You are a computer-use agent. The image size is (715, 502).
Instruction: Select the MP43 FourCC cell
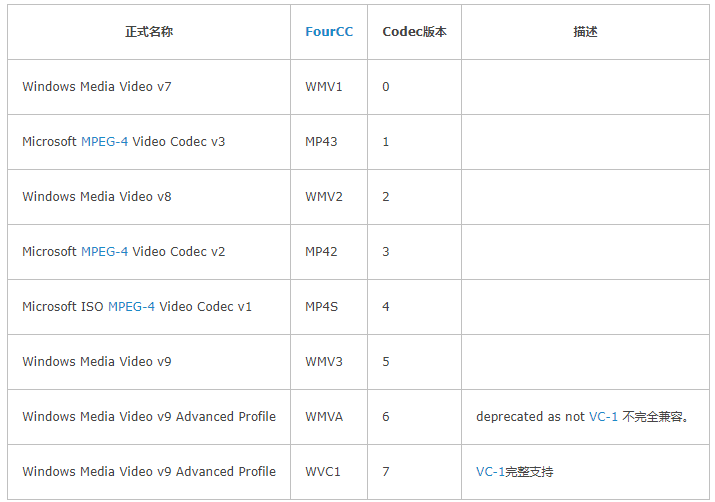329,142
